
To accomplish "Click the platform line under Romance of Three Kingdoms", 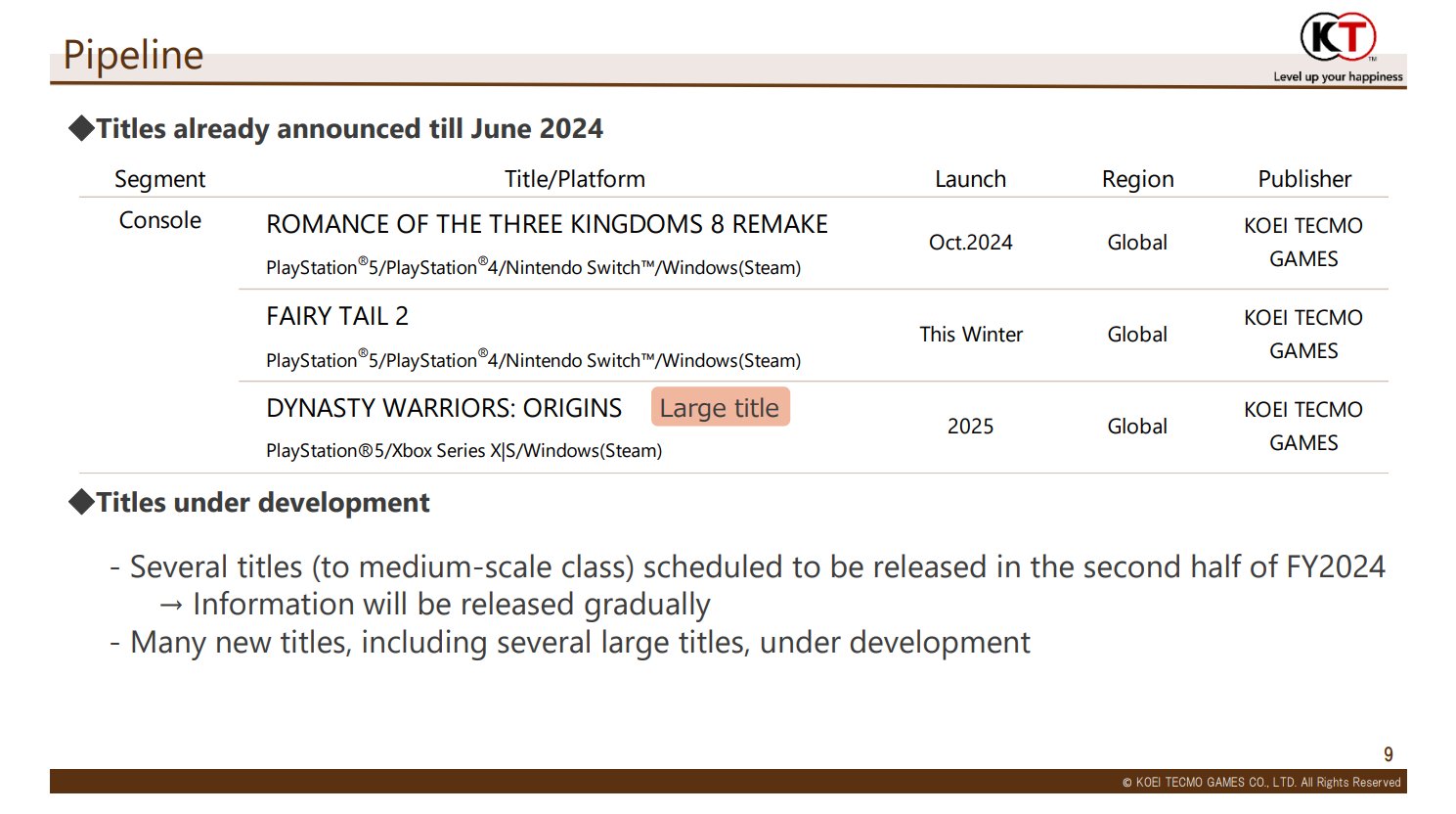I will [x=533, y=267].
